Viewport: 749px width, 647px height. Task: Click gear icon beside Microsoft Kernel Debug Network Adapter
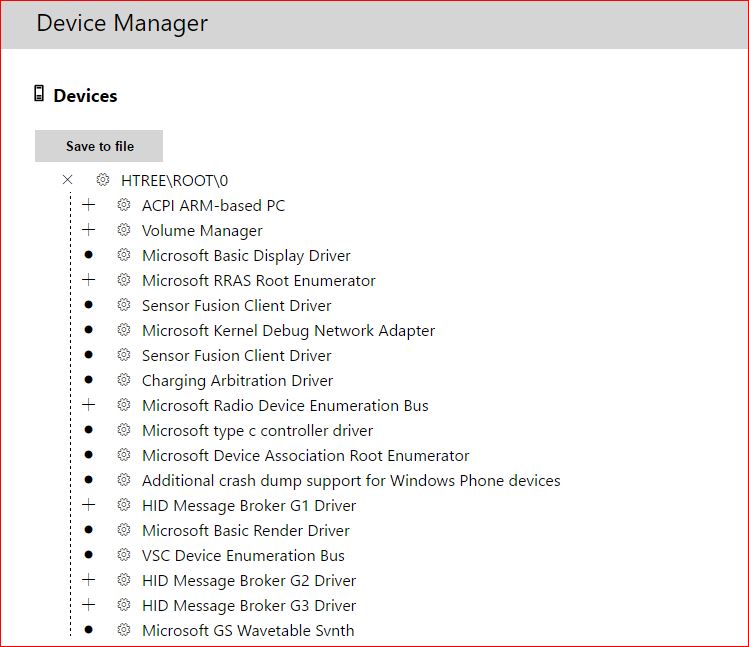tap(124, 330)
